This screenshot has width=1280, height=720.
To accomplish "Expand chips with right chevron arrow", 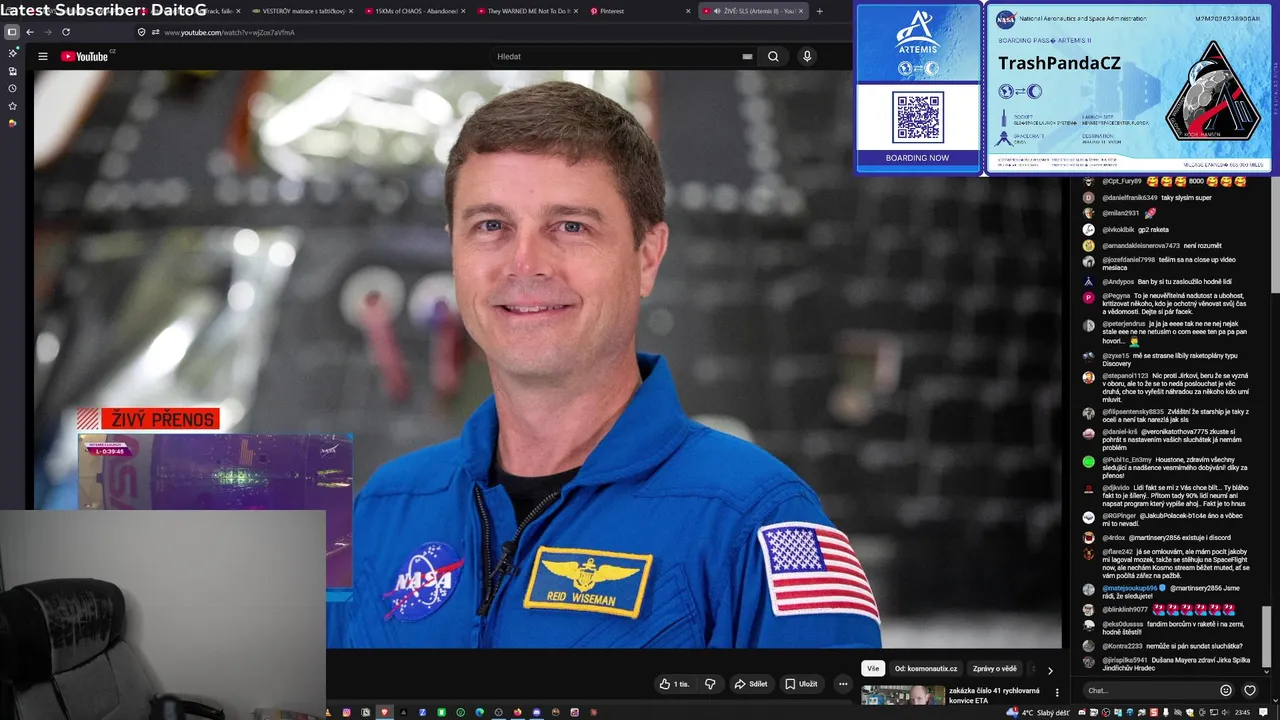I will tap(1049, 670).
